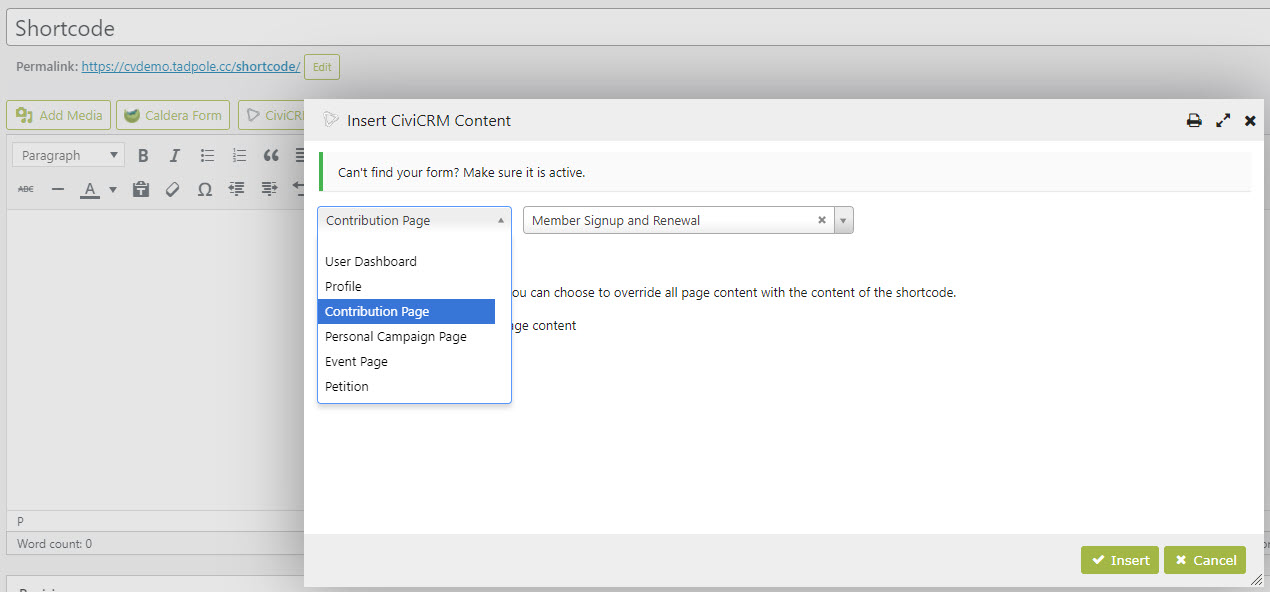Image resolution: width=1270 pixels, height=592 pixels.
Task: Select Profile from the list
Action: (406, 286)
